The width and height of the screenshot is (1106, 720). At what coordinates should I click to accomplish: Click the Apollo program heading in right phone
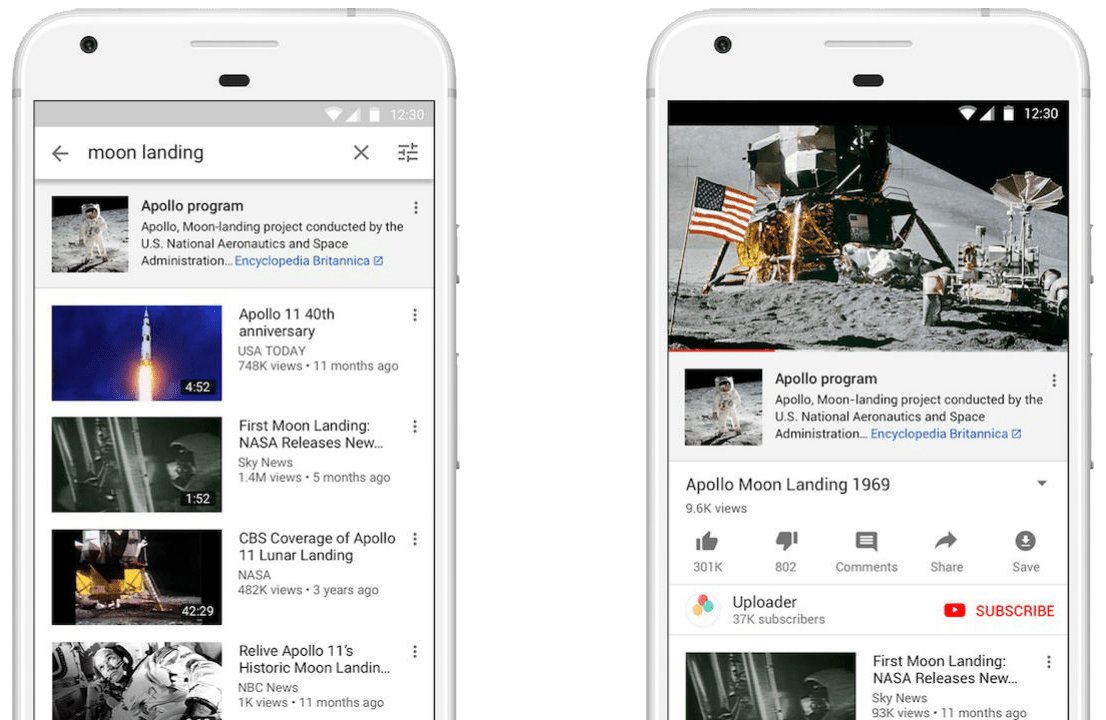click(x=826, y=379)
